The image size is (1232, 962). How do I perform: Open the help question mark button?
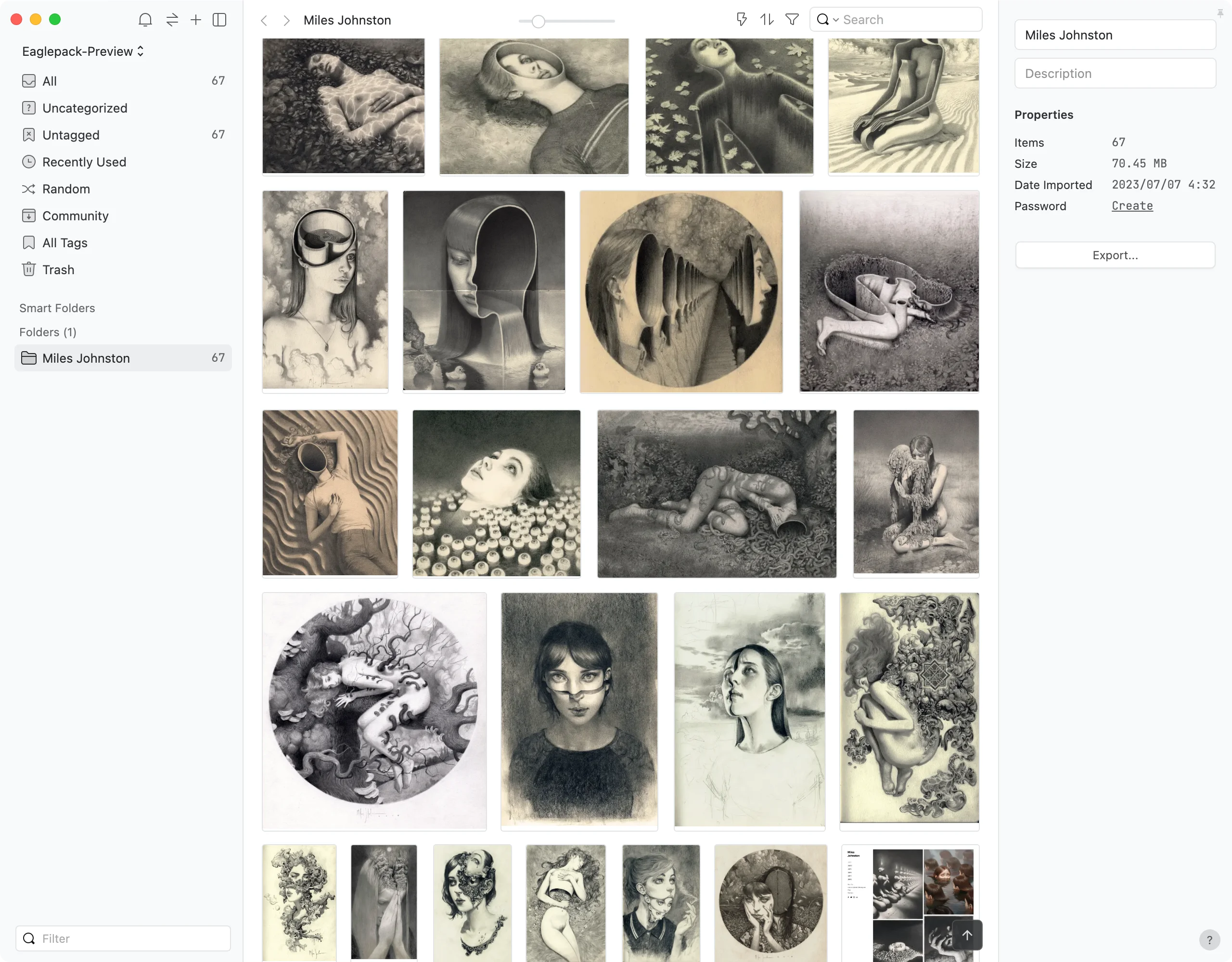tap(1209, 940)
